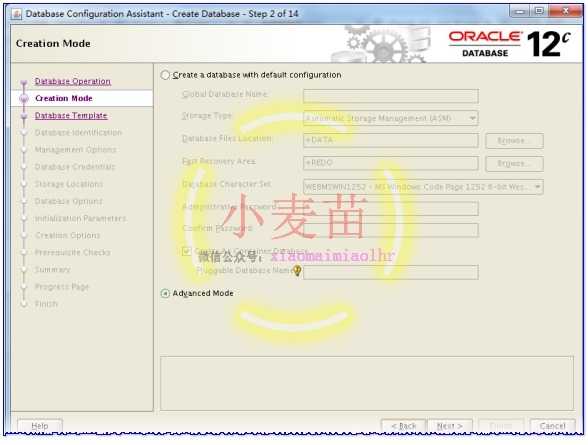Click the Finish step in sidebar
The width and height of the screenshot is (588, 445).
click(x=46, y=304)
